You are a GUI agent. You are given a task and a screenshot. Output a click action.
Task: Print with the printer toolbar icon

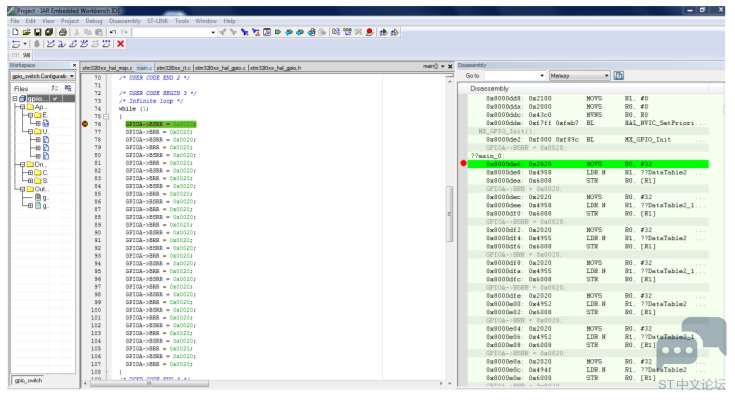click(x=62, y=32)
